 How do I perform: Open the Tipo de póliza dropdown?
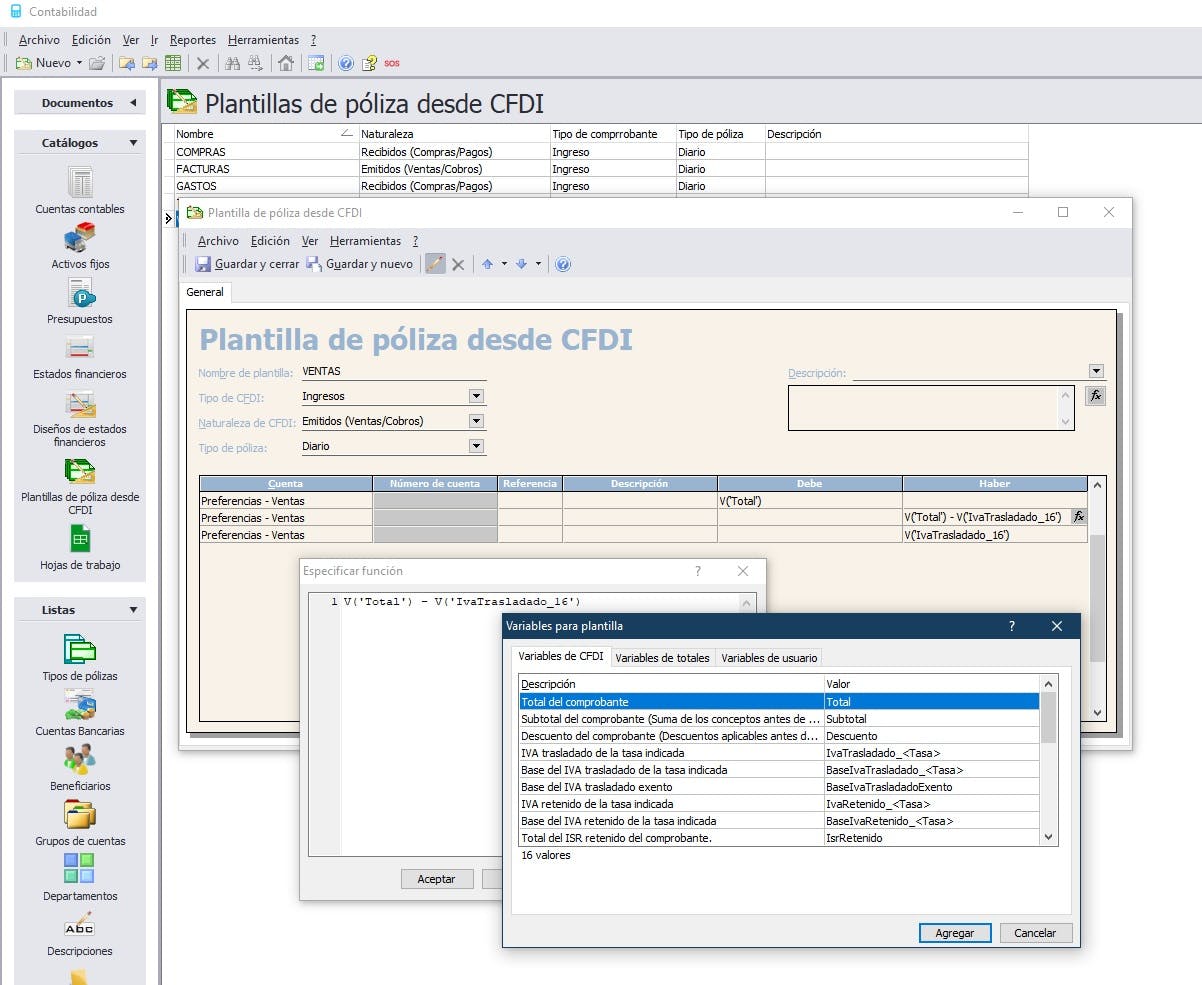[x=476, y=446]
